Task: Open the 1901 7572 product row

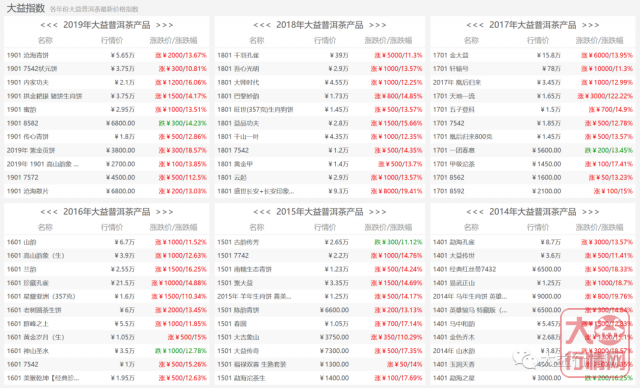Action: coord(107,177)
